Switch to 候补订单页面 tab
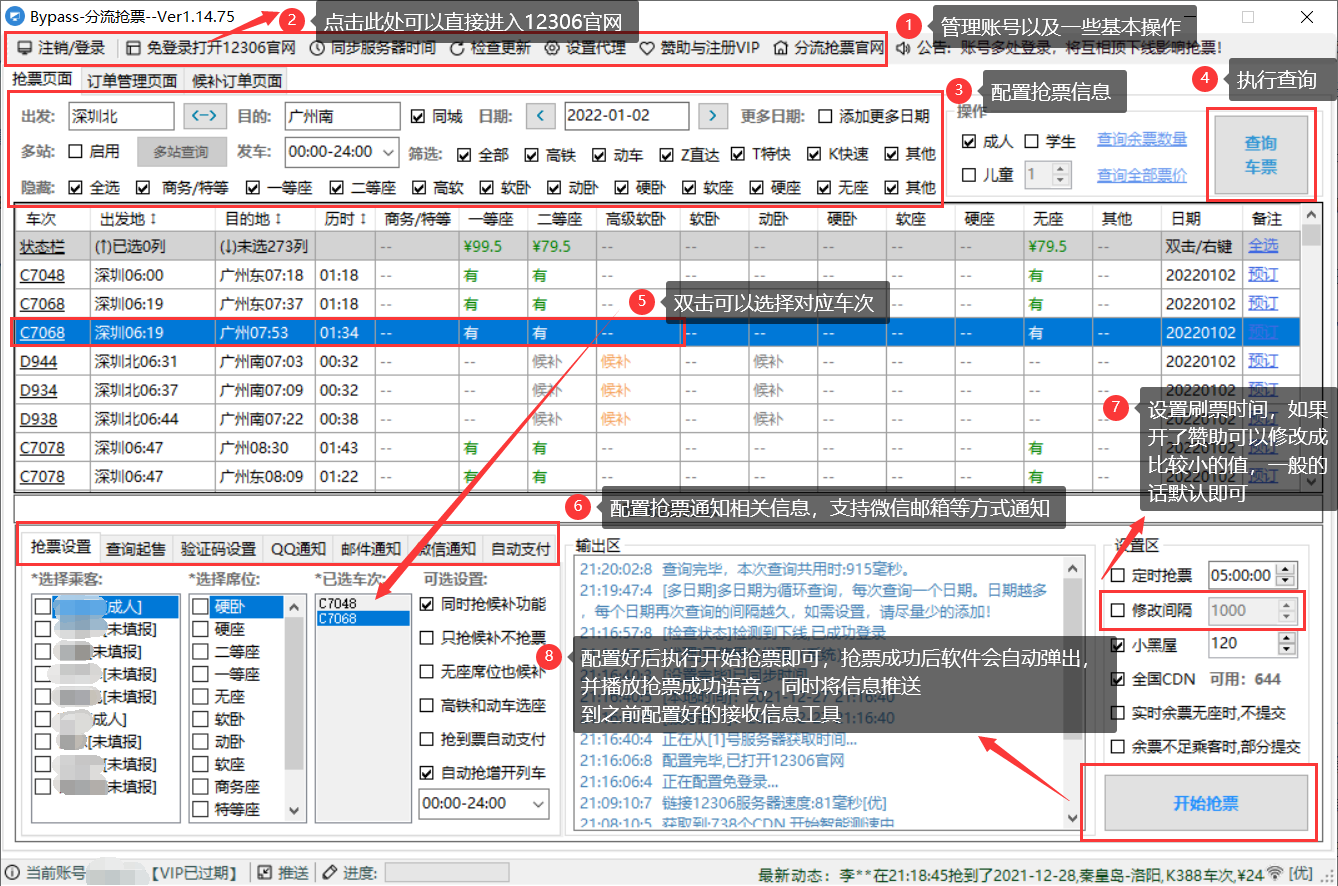This screenshot has height=886, width=1338. pyautogui.click(x=236, y=81)
